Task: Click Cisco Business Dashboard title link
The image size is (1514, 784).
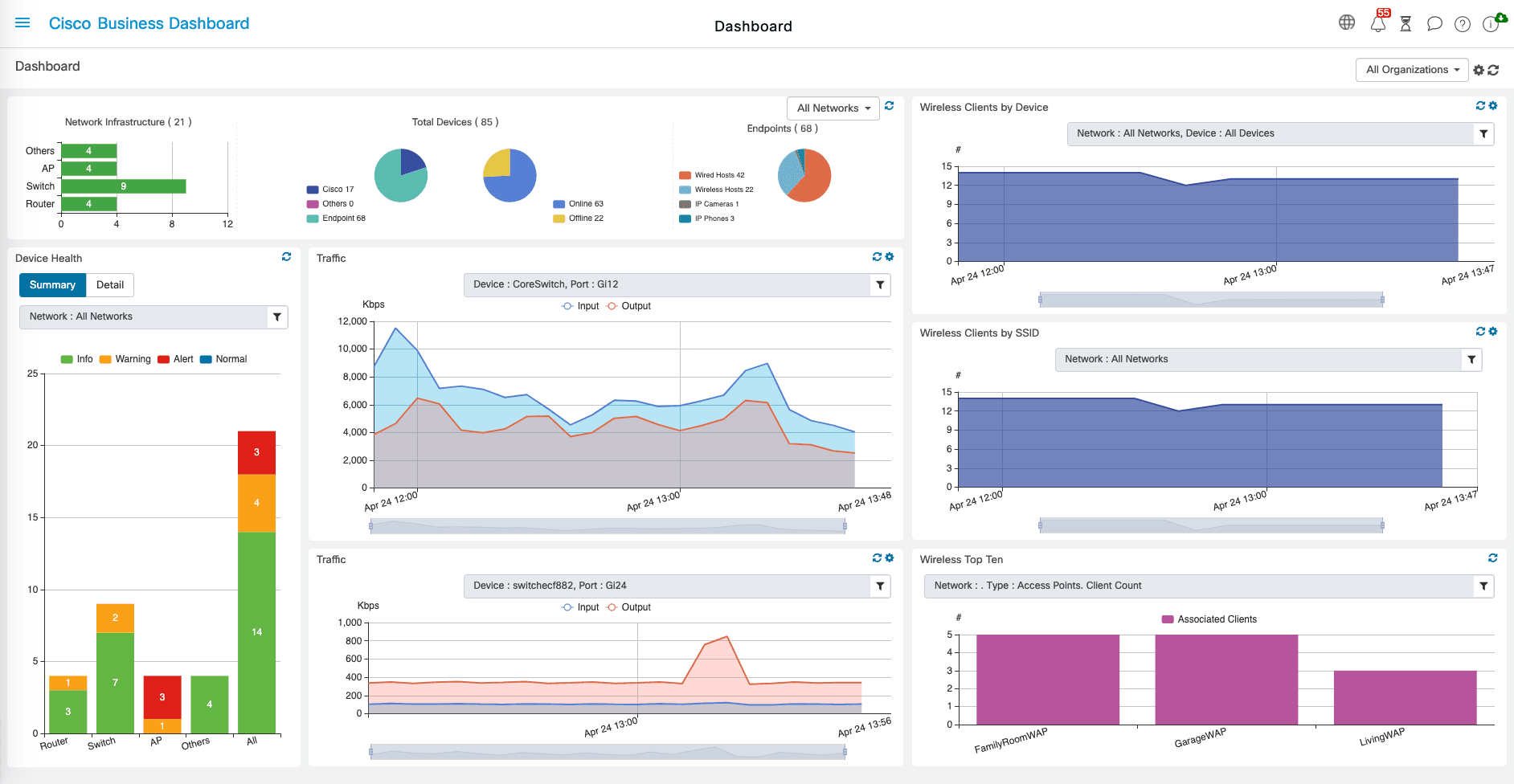Action: (x=149, y=23)
